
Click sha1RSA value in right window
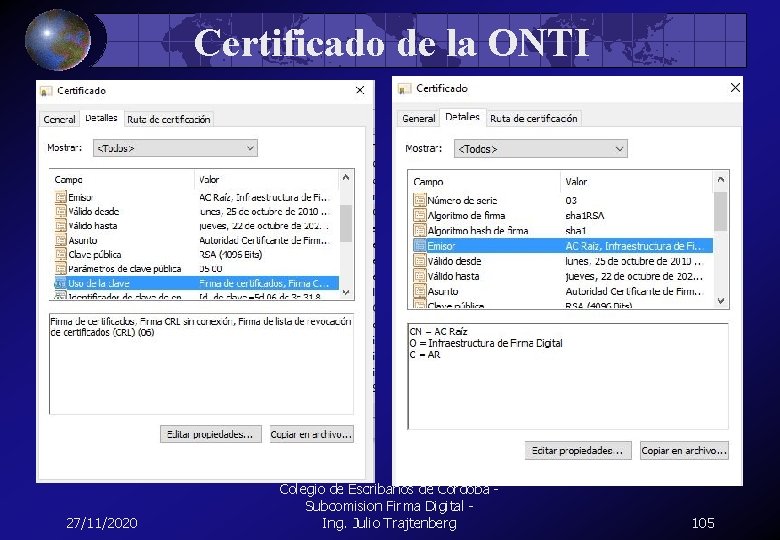pos(585,215)
